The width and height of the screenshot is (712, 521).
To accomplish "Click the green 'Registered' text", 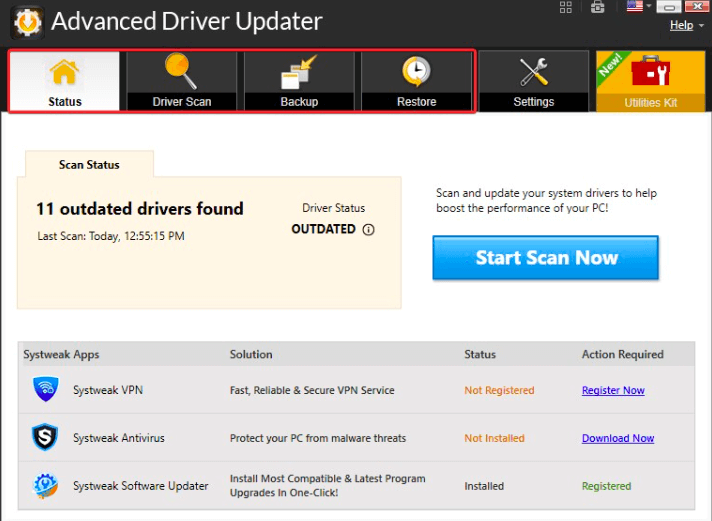I will 606,486.
